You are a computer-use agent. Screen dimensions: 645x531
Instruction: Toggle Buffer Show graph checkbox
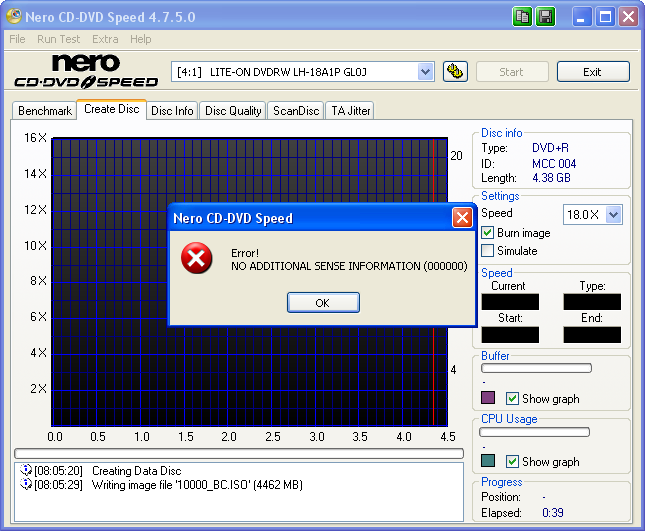click(512, 398)
